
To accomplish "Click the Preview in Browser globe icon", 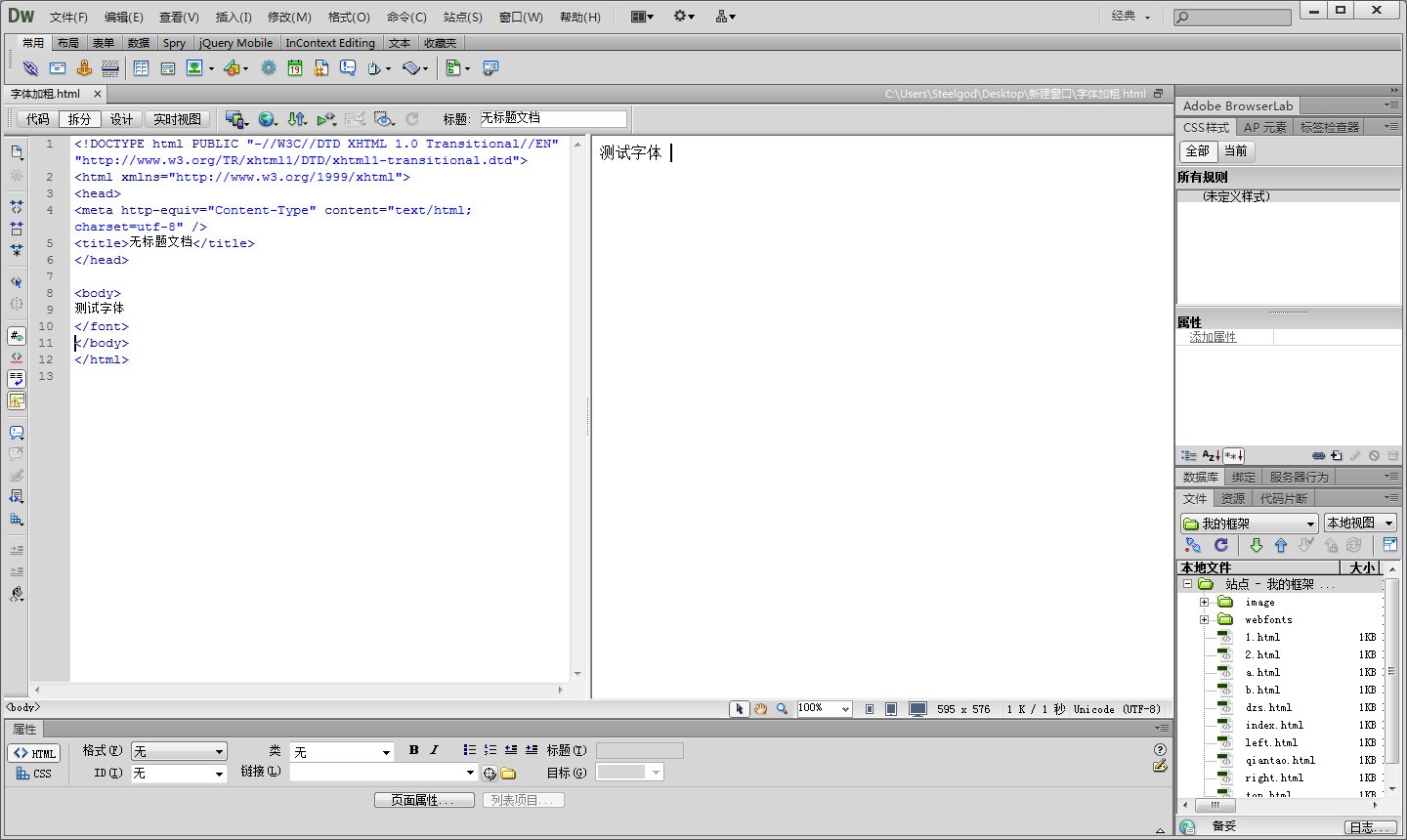I will point(266,119).
